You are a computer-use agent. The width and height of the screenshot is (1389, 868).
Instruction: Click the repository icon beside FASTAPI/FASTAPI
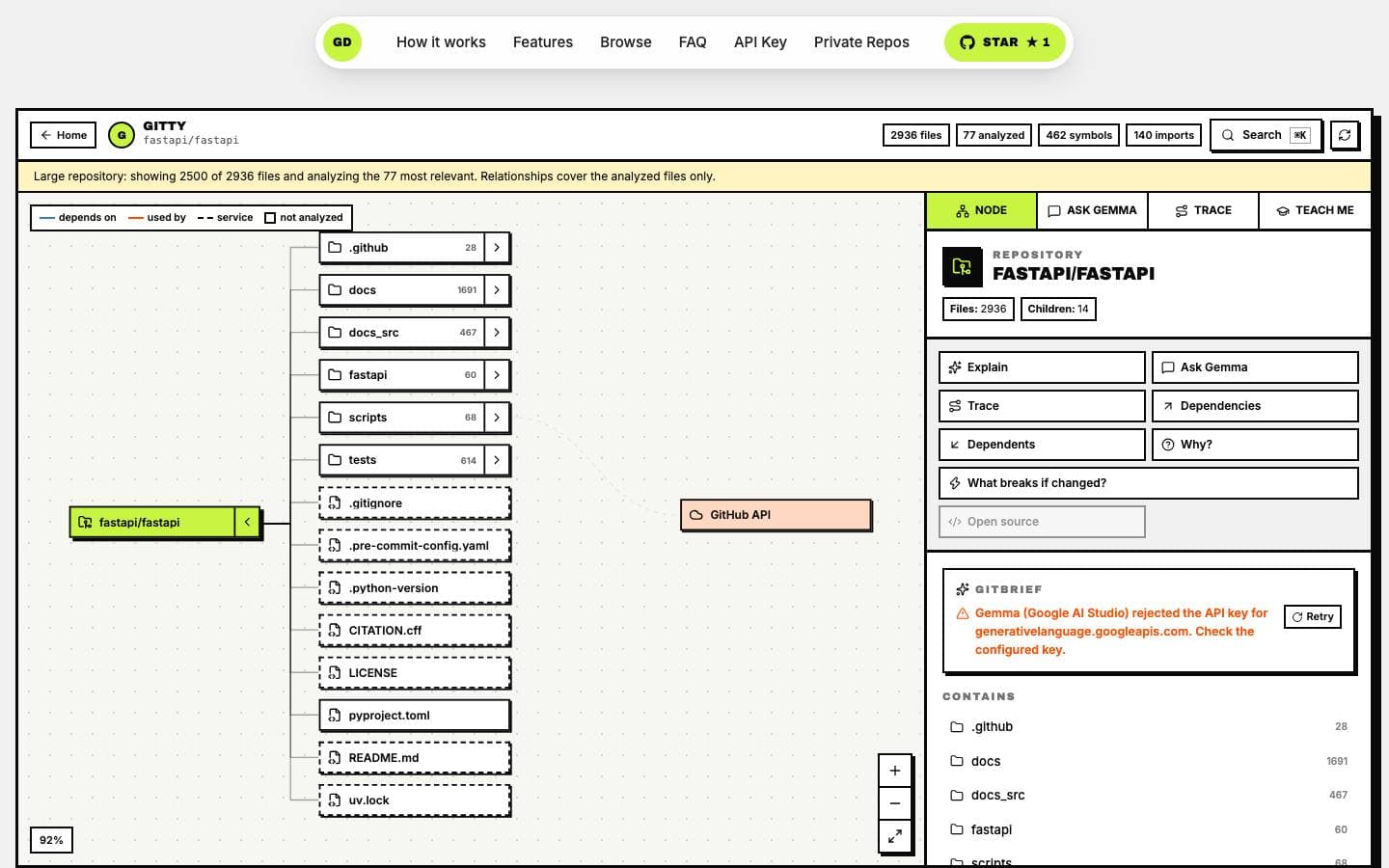962,266
